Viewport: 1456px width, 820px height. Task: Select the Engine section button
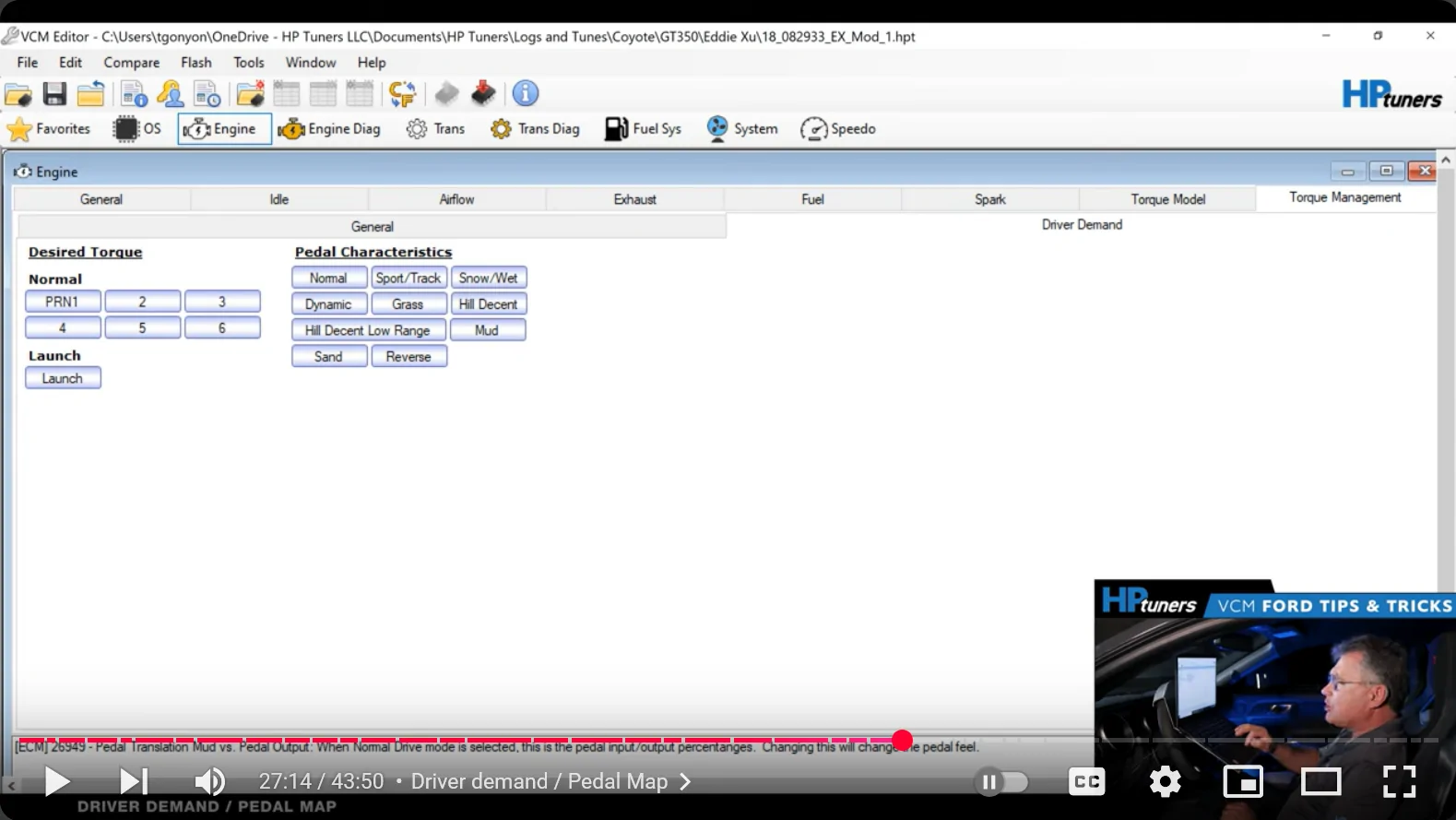point(224,129)
